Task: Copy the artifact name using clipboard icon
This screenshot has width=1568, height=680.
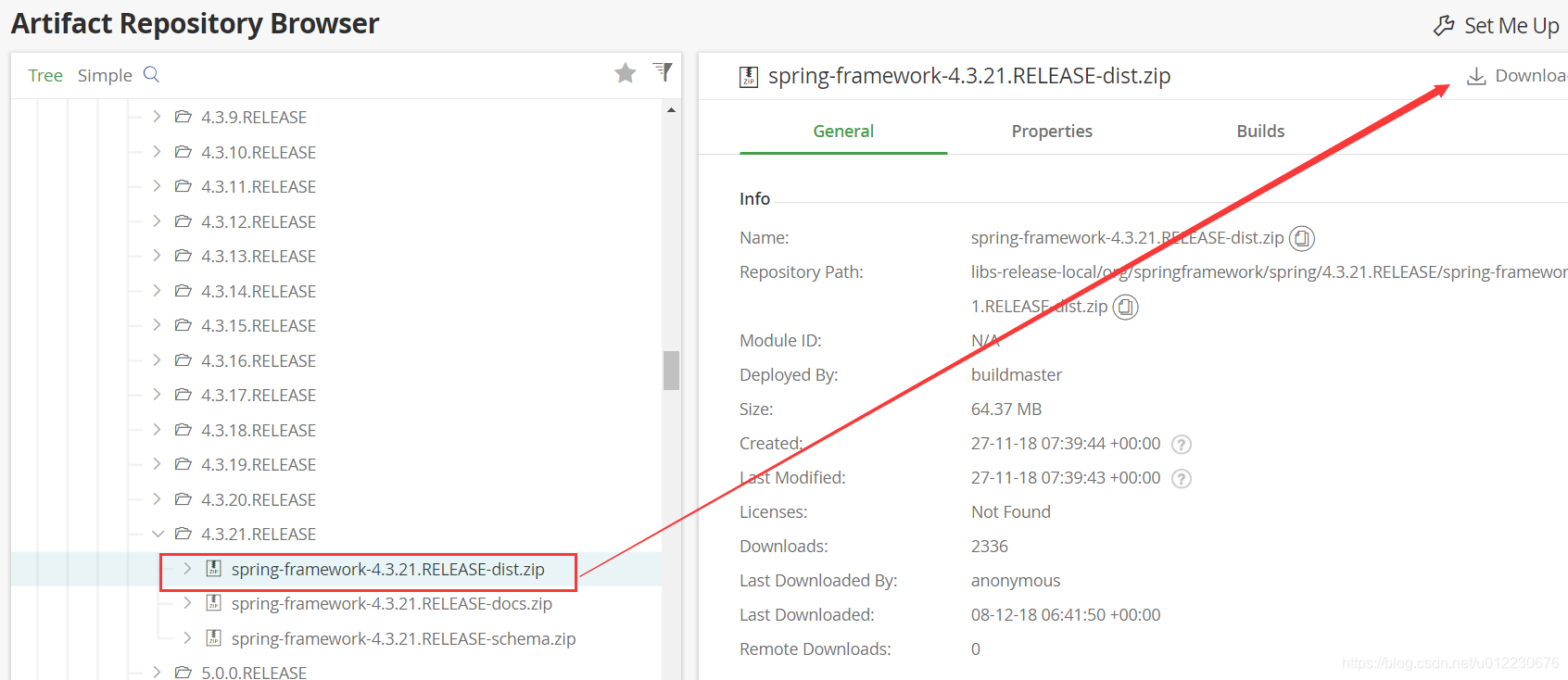Action: (1302, 238)
